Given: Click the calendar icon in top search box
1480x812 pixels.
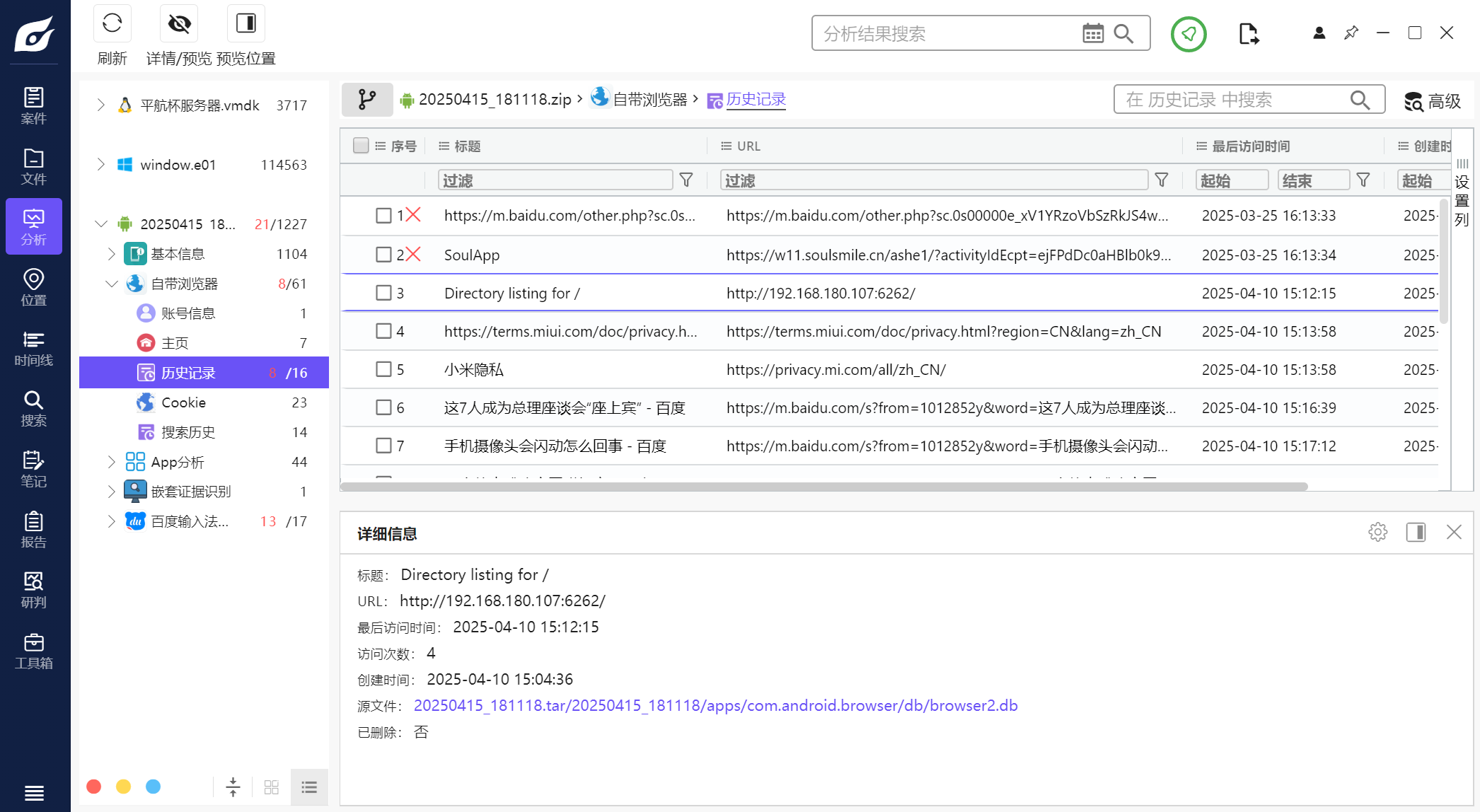Looking at the screenshot, I should coord(1093,33).
